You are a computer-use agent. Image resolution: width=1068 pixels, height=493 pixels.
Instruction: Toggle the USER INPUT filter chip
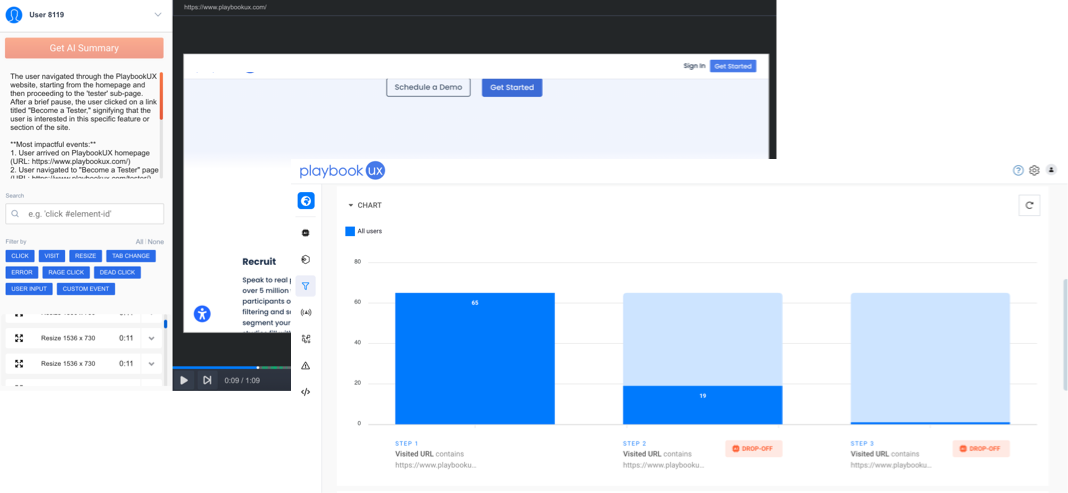(x=28, y=289)
